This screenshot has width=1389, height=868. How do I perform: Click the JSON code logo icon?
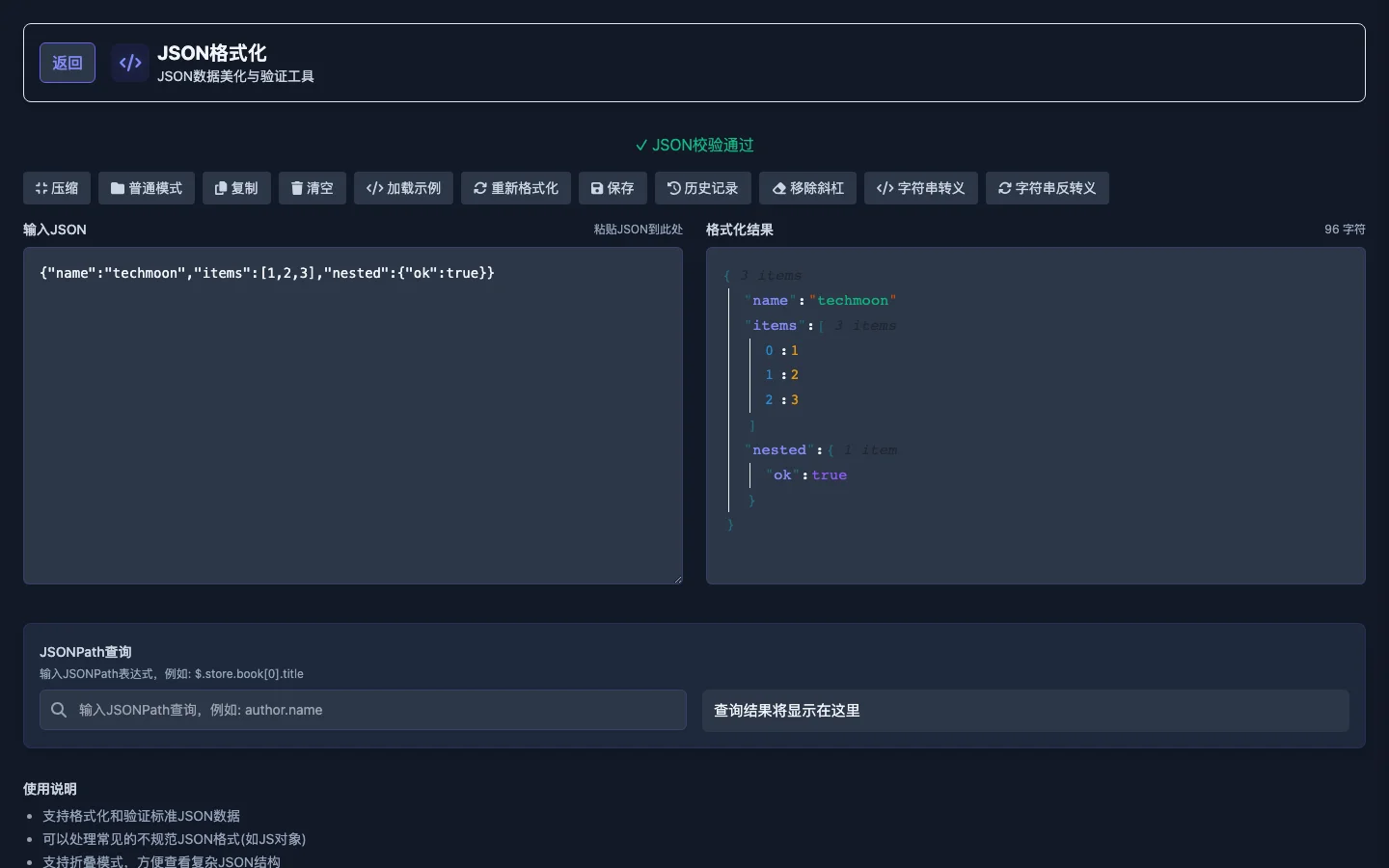coord(130,63)
